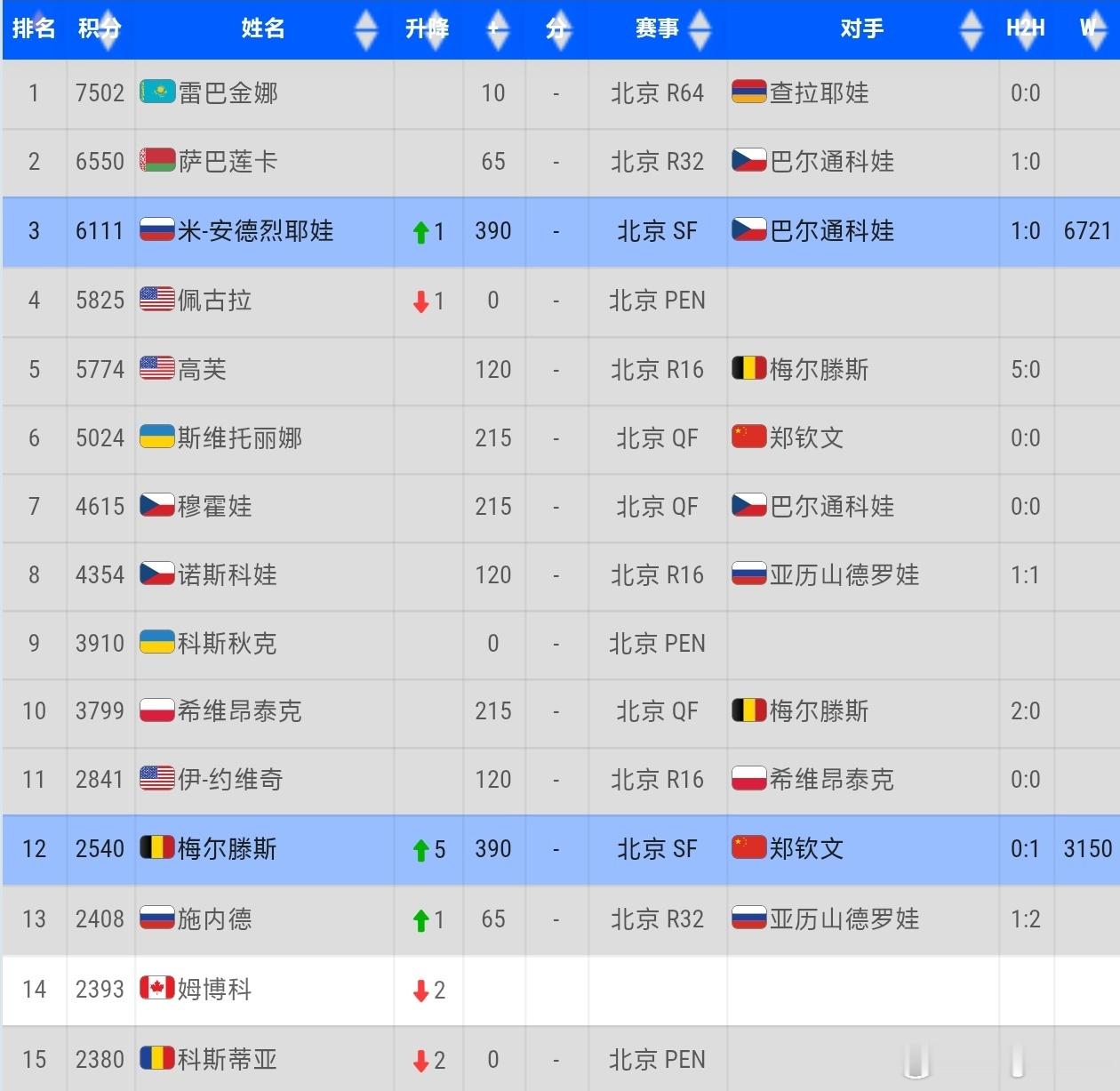Click the Chinese flag in 斯维托丽娜's opponent cell
This screenshot has height=1091, width=1120.
[749, 437]
